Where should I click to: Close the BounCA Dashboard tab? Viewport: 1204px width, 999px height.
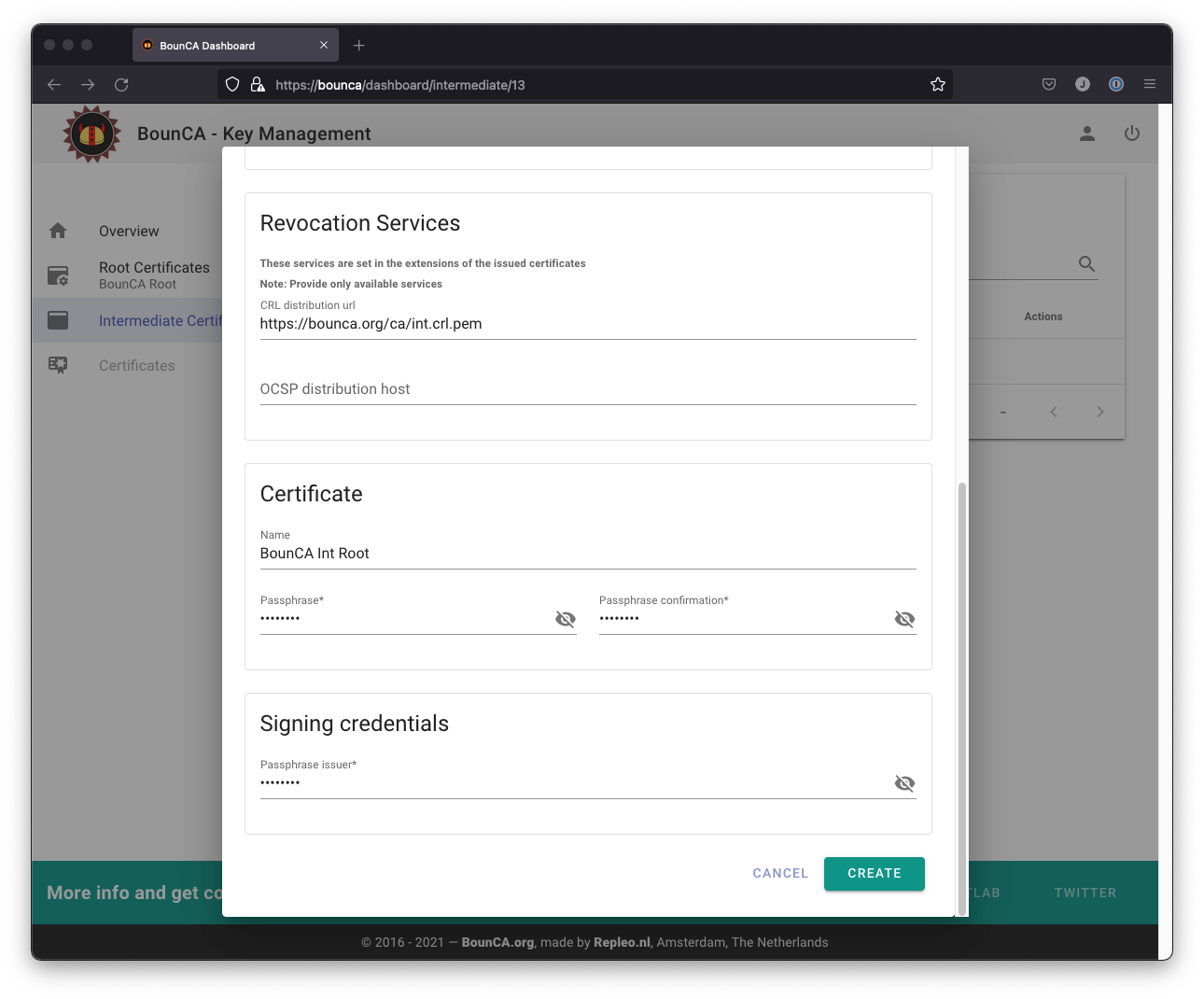click(x=324, y=45)
